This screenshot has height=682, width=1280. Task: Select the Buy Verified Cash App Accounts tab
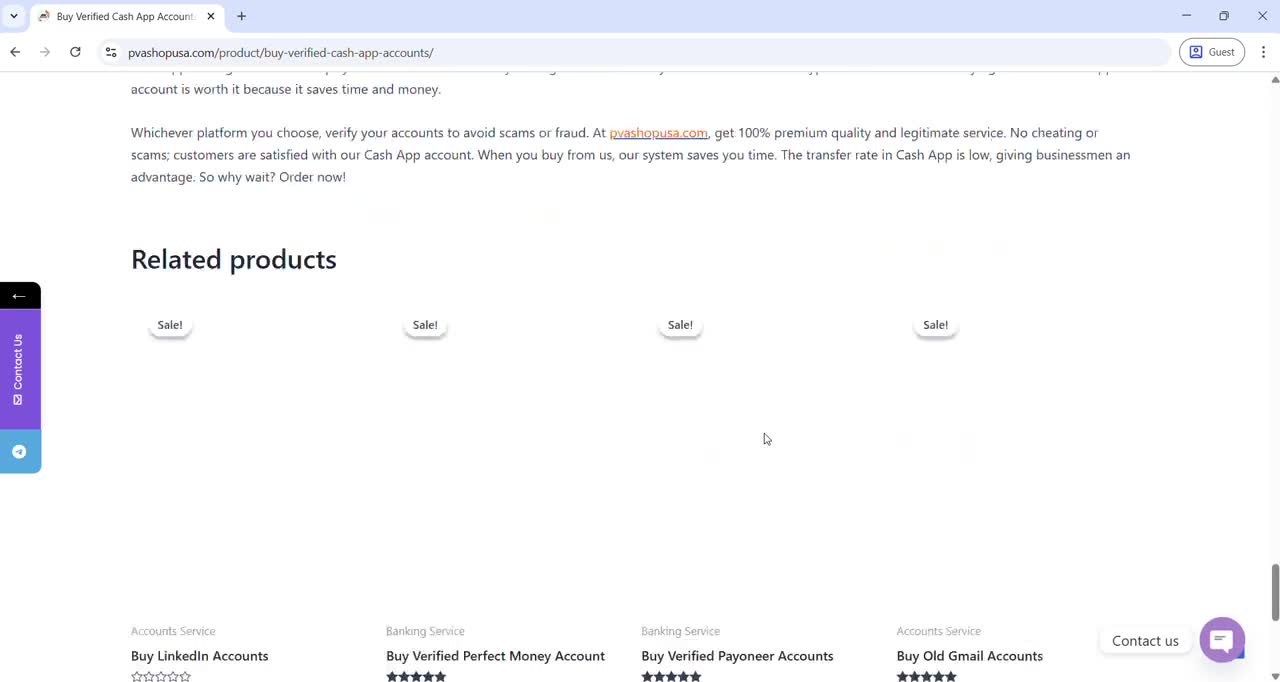(125, 17)
